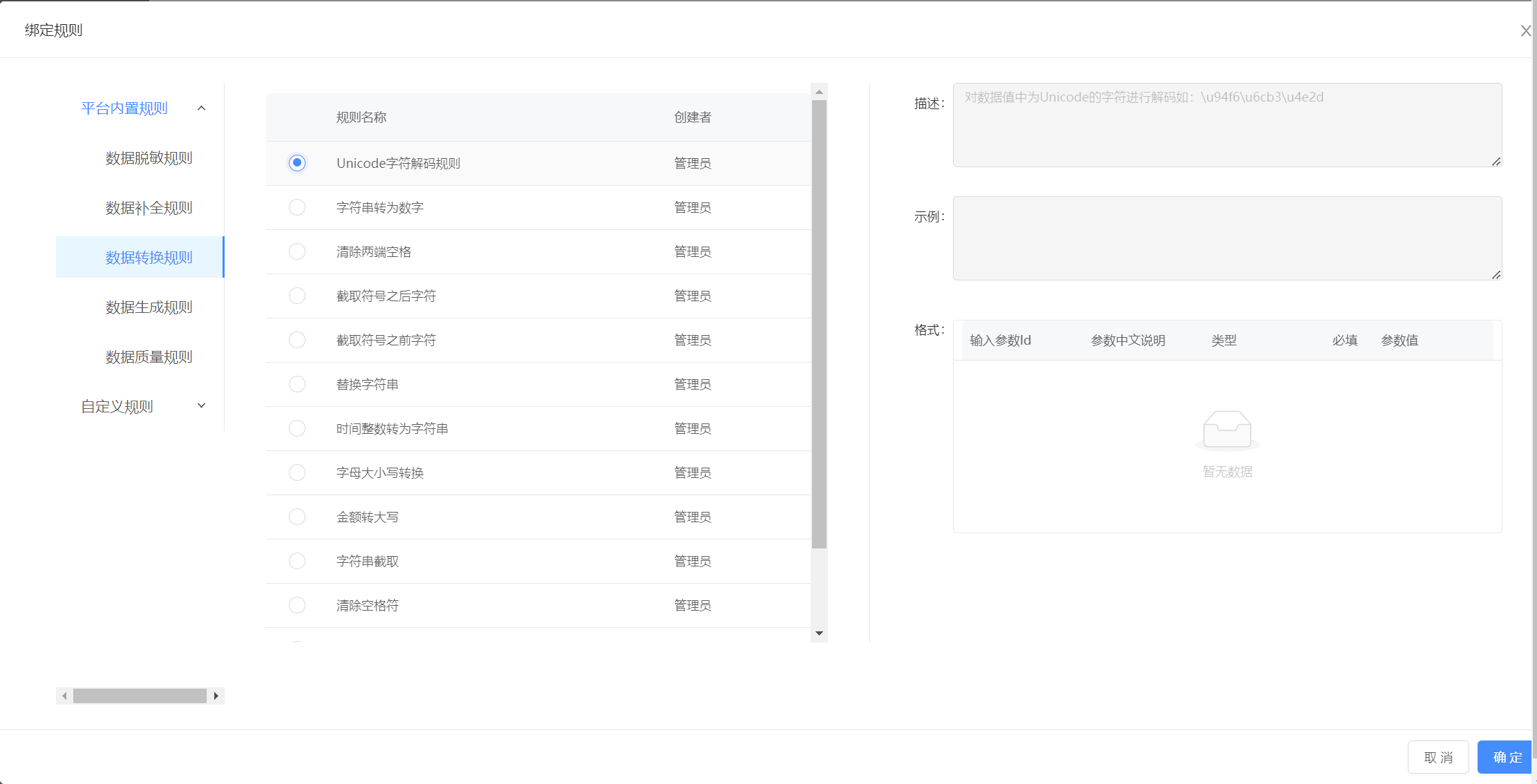Select 数据补全规则 menu item

click(x=140, y=208)
